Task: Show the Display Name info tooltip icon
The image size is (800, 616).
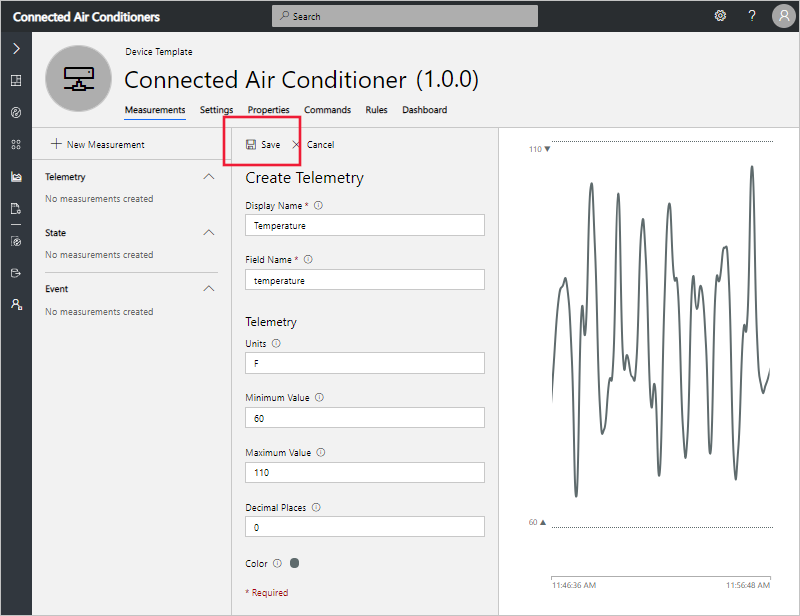Action: [x=318, y=206]
